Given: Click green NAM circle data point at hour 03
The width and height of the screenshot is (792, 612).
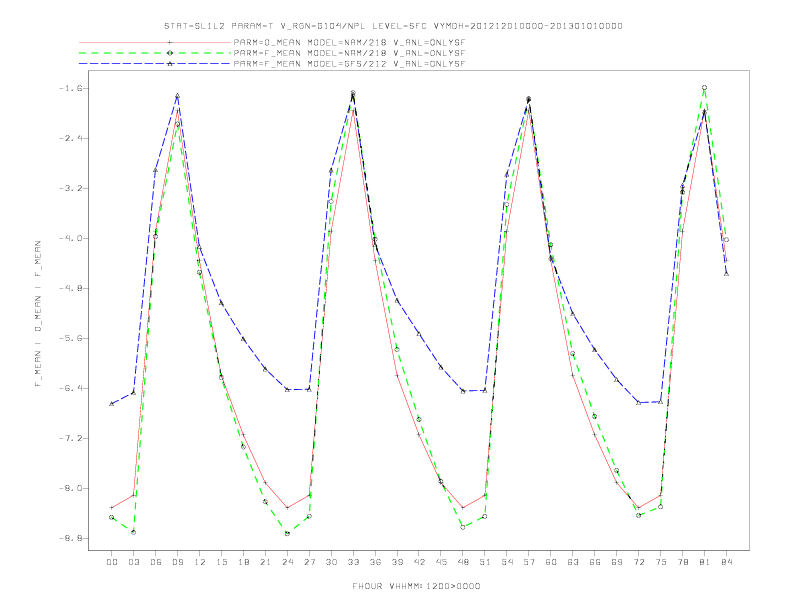Looking at the screenshot, I should coord(133,532).
